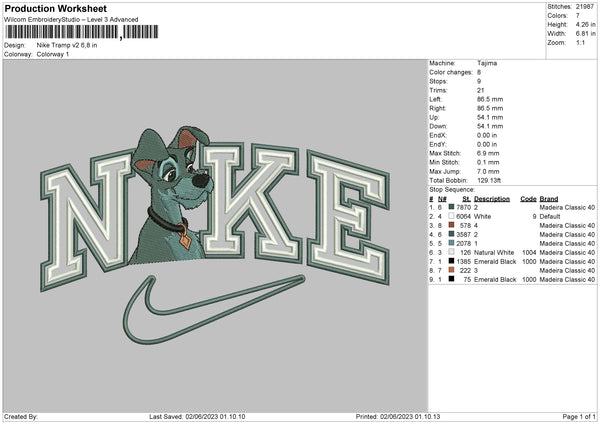
Task: Select the Trims value 21
Action: point(481,90)
